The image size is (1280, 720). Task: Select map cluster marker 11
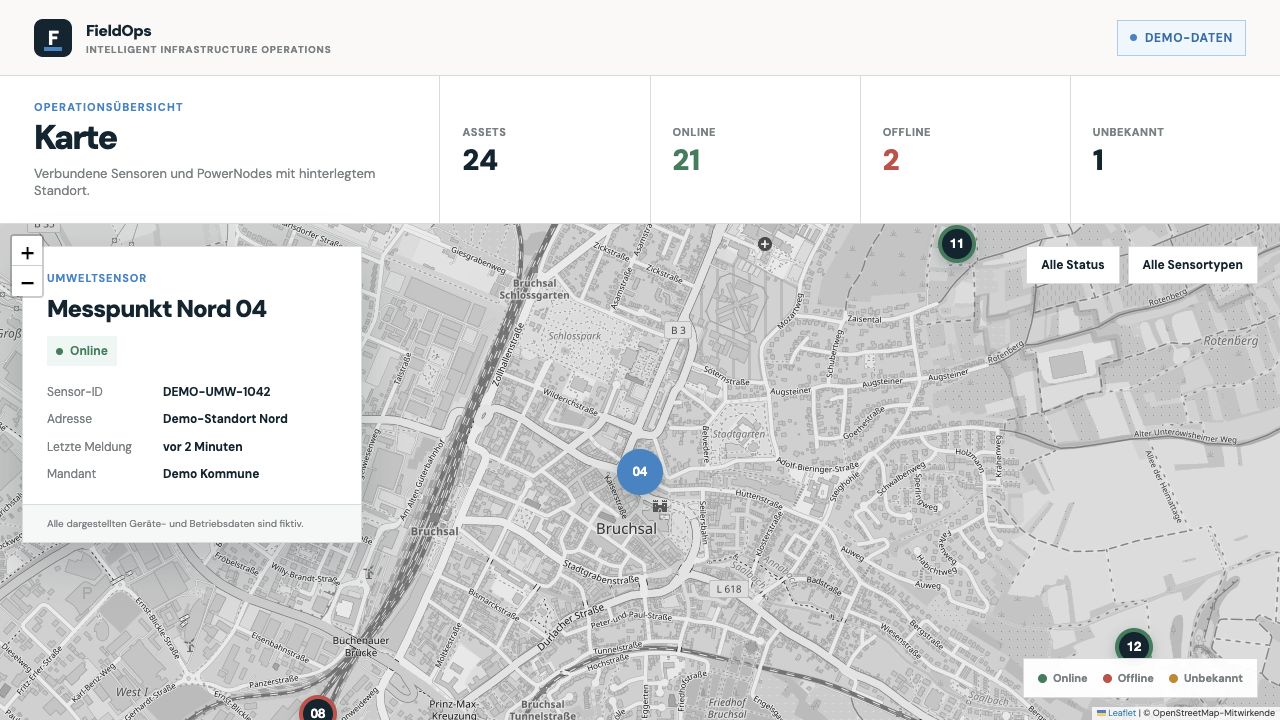[957, 244]
